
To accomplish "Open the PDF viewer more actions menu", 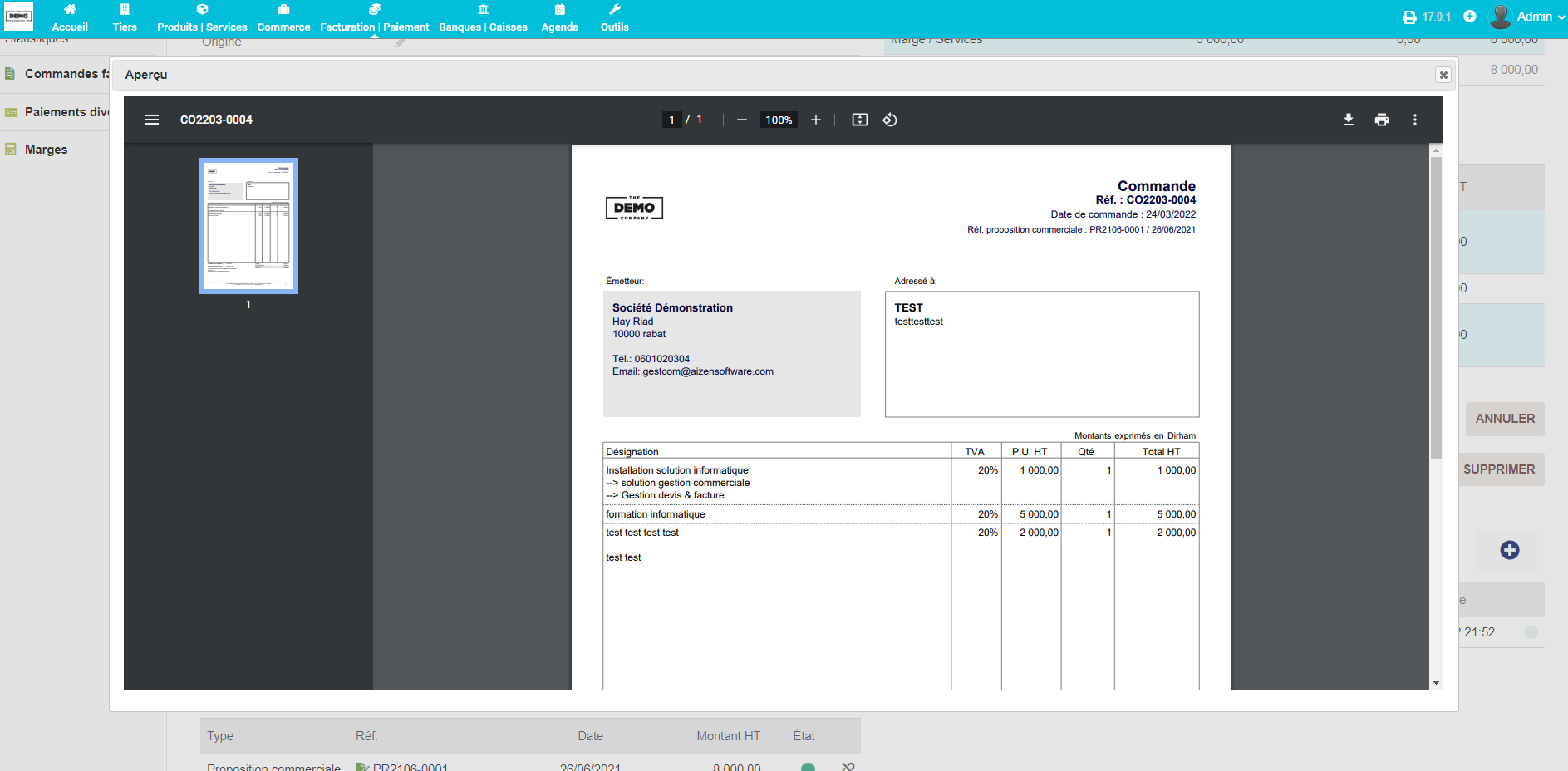I will 1415,120.
